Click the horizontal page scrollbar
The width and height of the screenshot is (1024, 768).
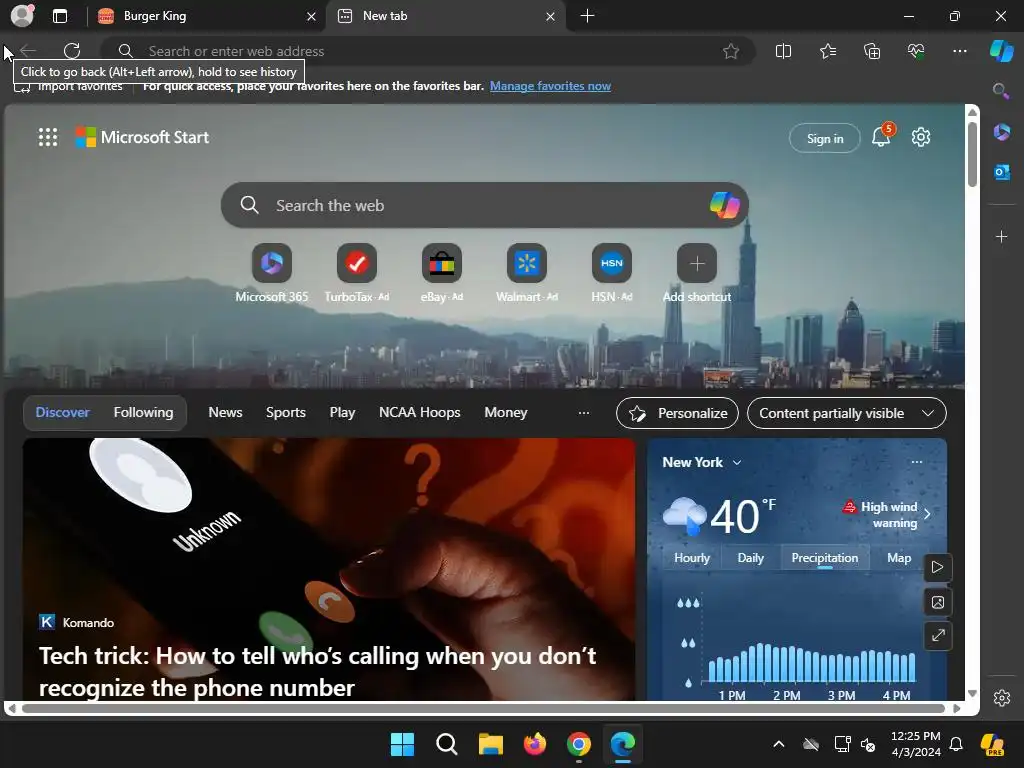(483, 709)
